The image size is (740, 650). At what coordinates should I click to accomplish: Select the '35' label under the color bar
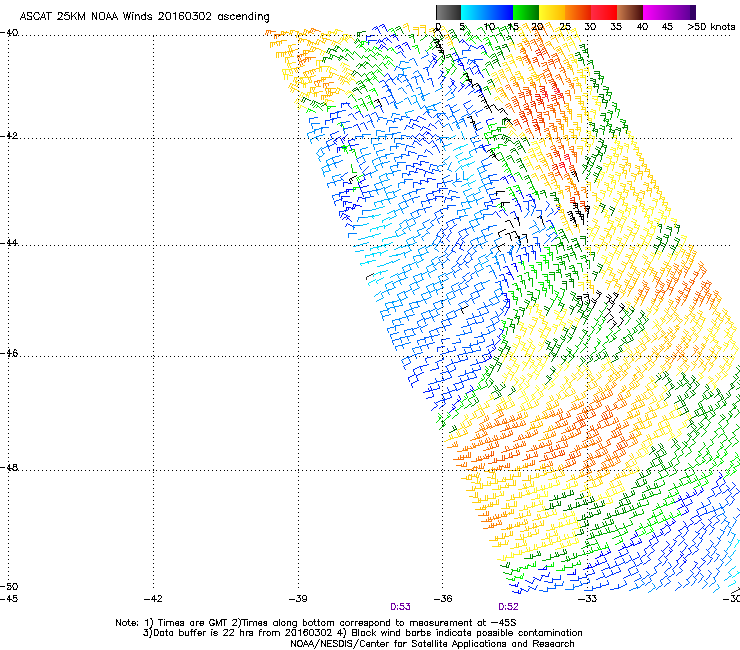pos(616,27)
